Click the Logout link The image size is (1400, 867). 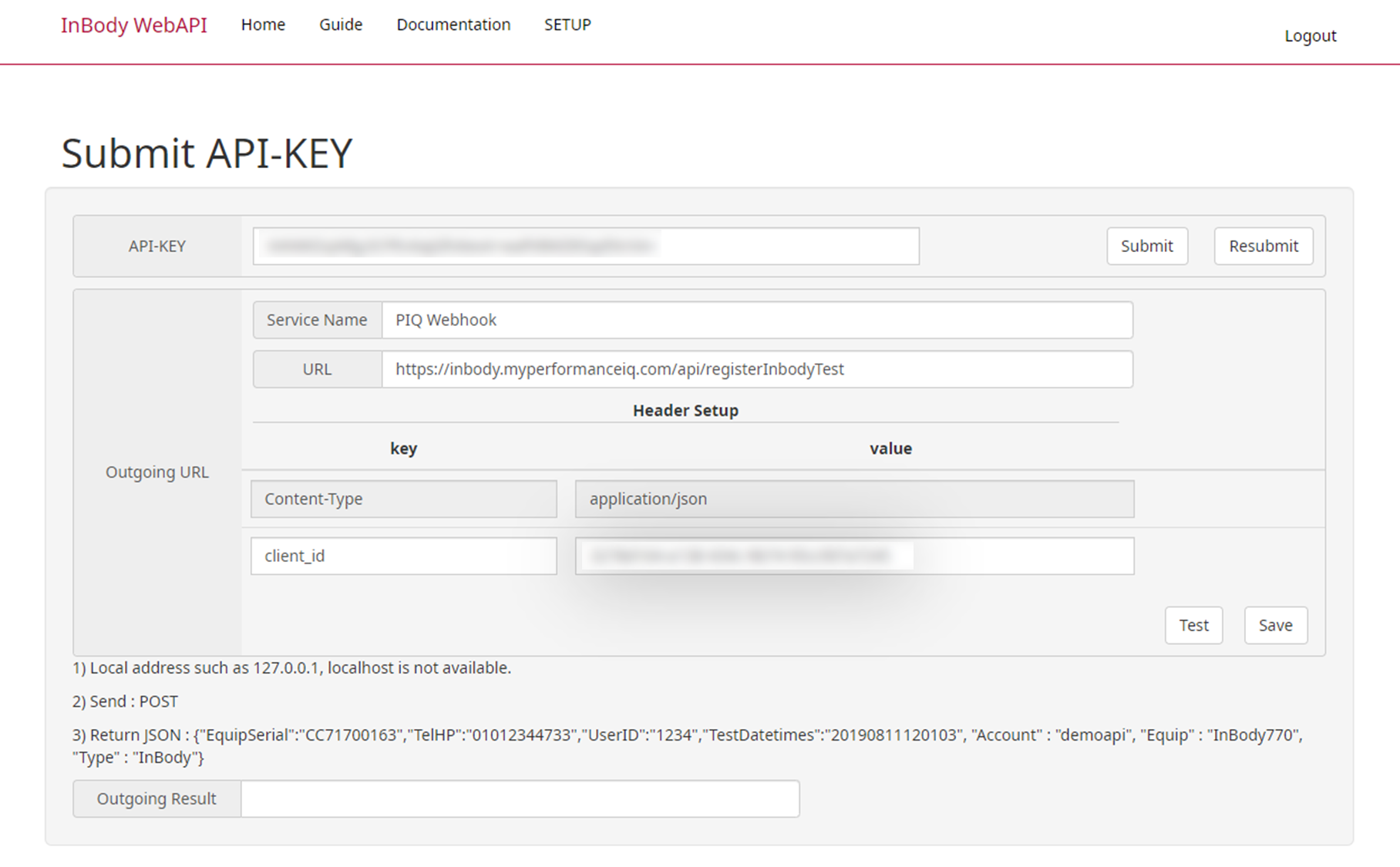point(1310,35)
